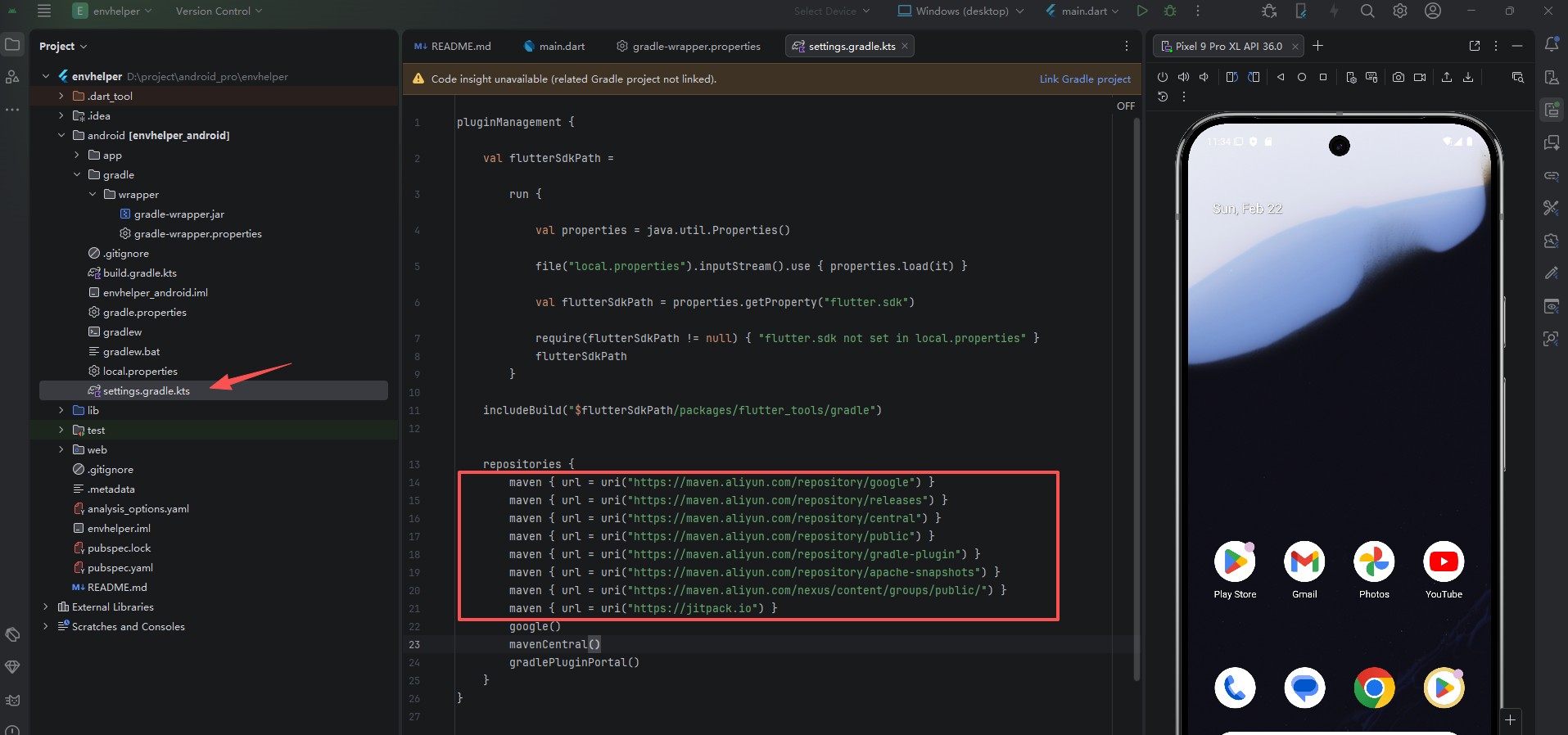This screenshot has height=735, width=1568.
Task: Open the Project tool window folder icon
Action: coord(12,44)
